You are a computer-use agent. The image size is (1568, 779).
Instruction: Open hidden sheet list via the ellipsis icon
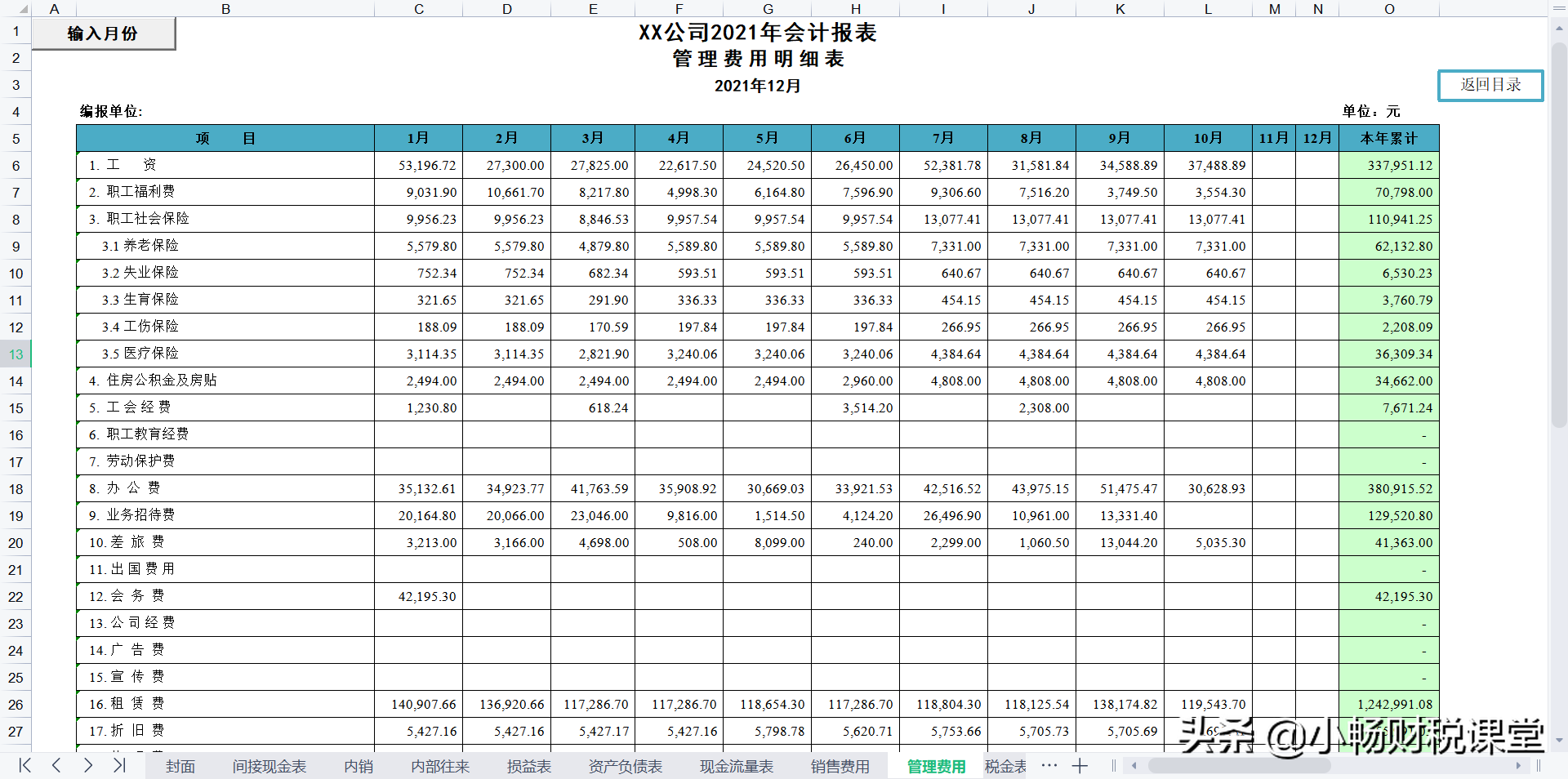(x=1049, y=766)
